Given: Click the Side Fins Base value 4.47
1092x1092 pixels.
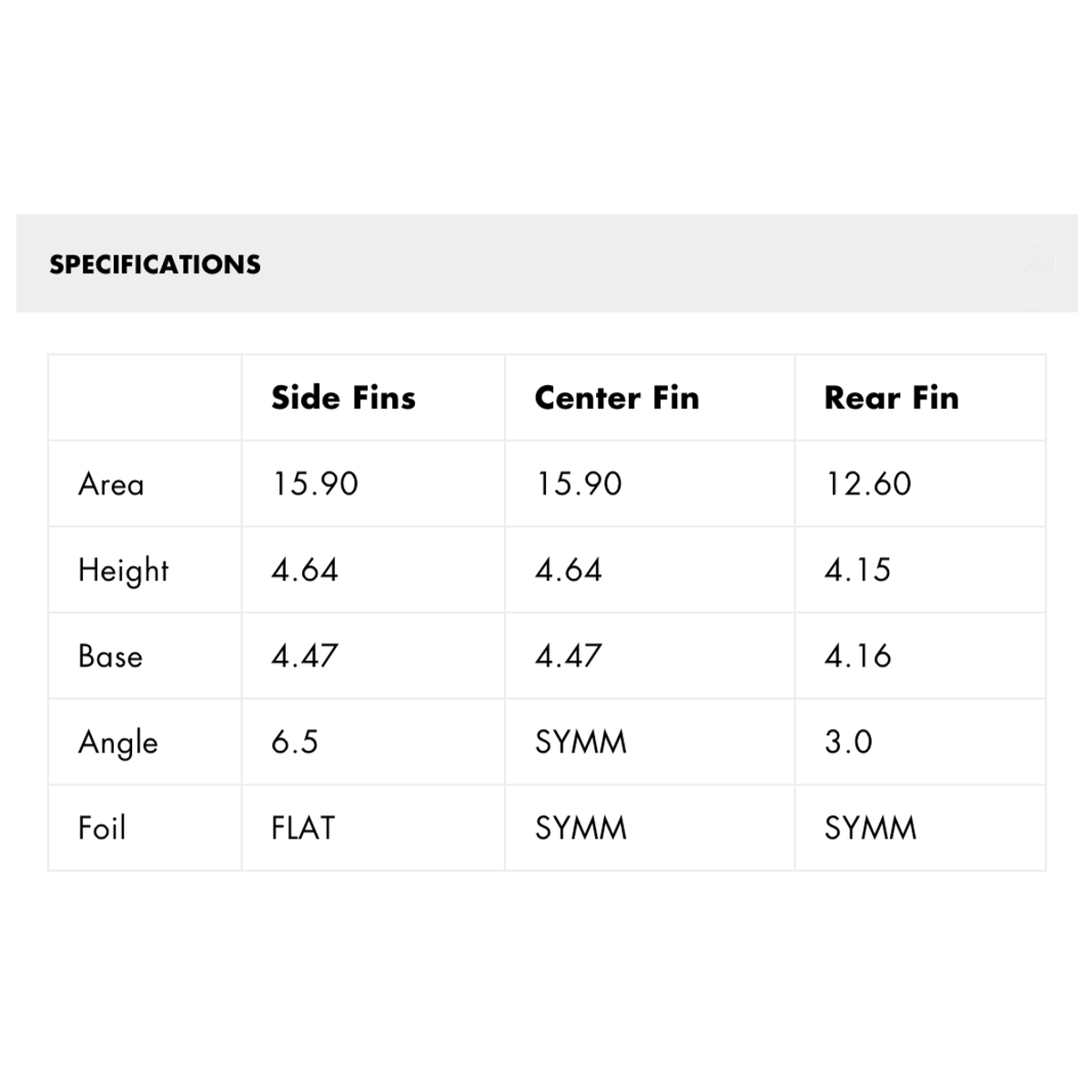Looking at the screenshot, I should (x=301, y=655).
